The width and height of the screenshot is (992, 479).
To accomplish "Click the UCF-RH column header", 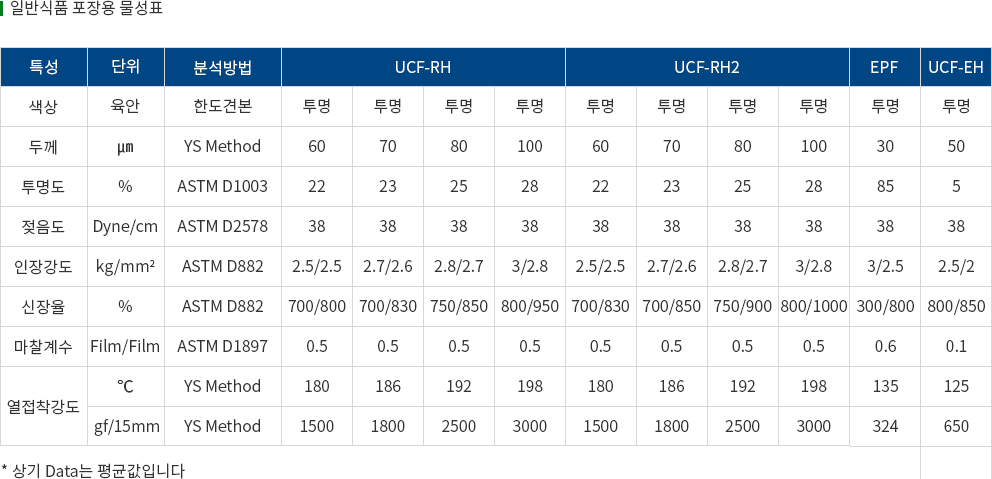I will point(423,67).
